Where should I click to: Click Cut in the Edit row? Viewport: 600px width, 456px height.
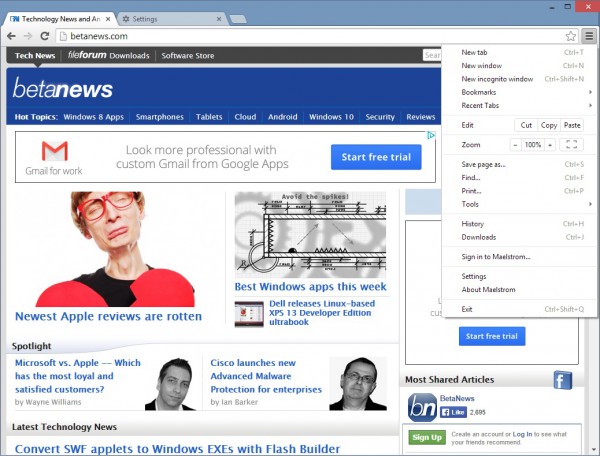526,125
